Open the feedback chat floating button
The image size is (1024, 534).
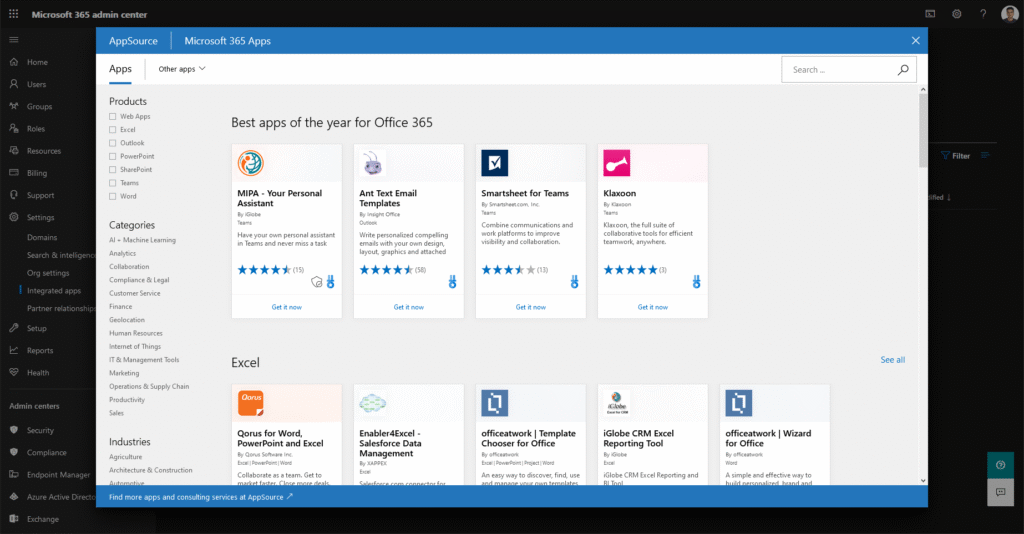coord(1000,492)
